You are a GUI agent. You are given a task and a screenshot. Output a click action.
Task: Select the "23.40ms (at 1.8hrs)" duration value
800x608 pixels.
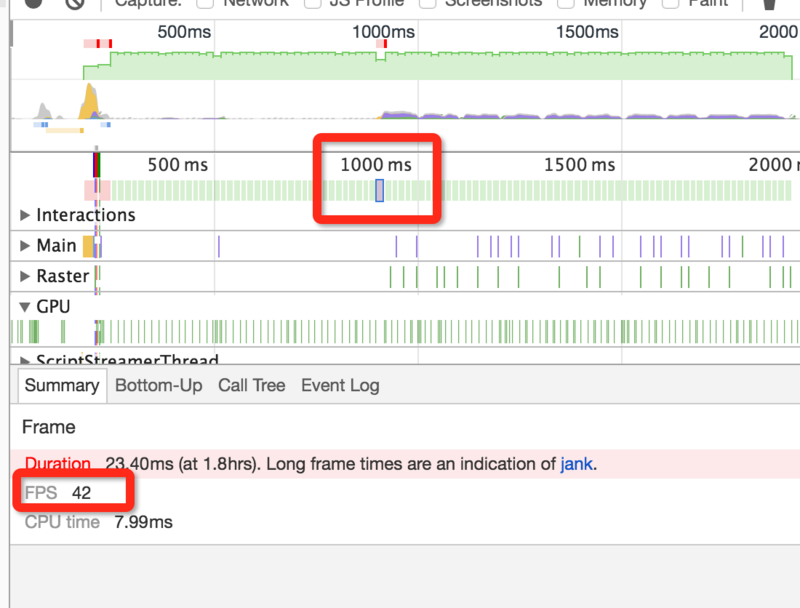coord(183,464)
